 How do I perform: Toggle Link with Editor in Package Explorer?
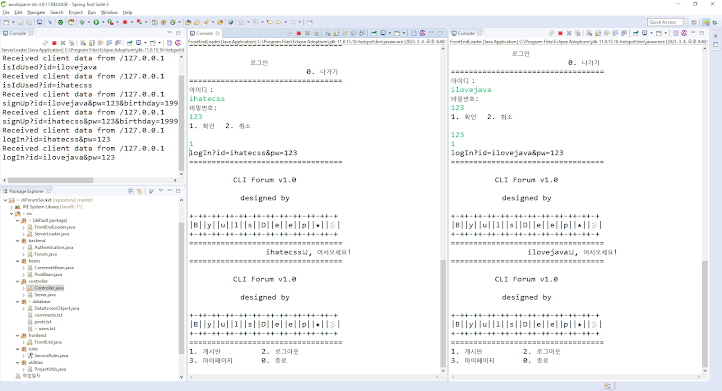[x=139, y=191]
